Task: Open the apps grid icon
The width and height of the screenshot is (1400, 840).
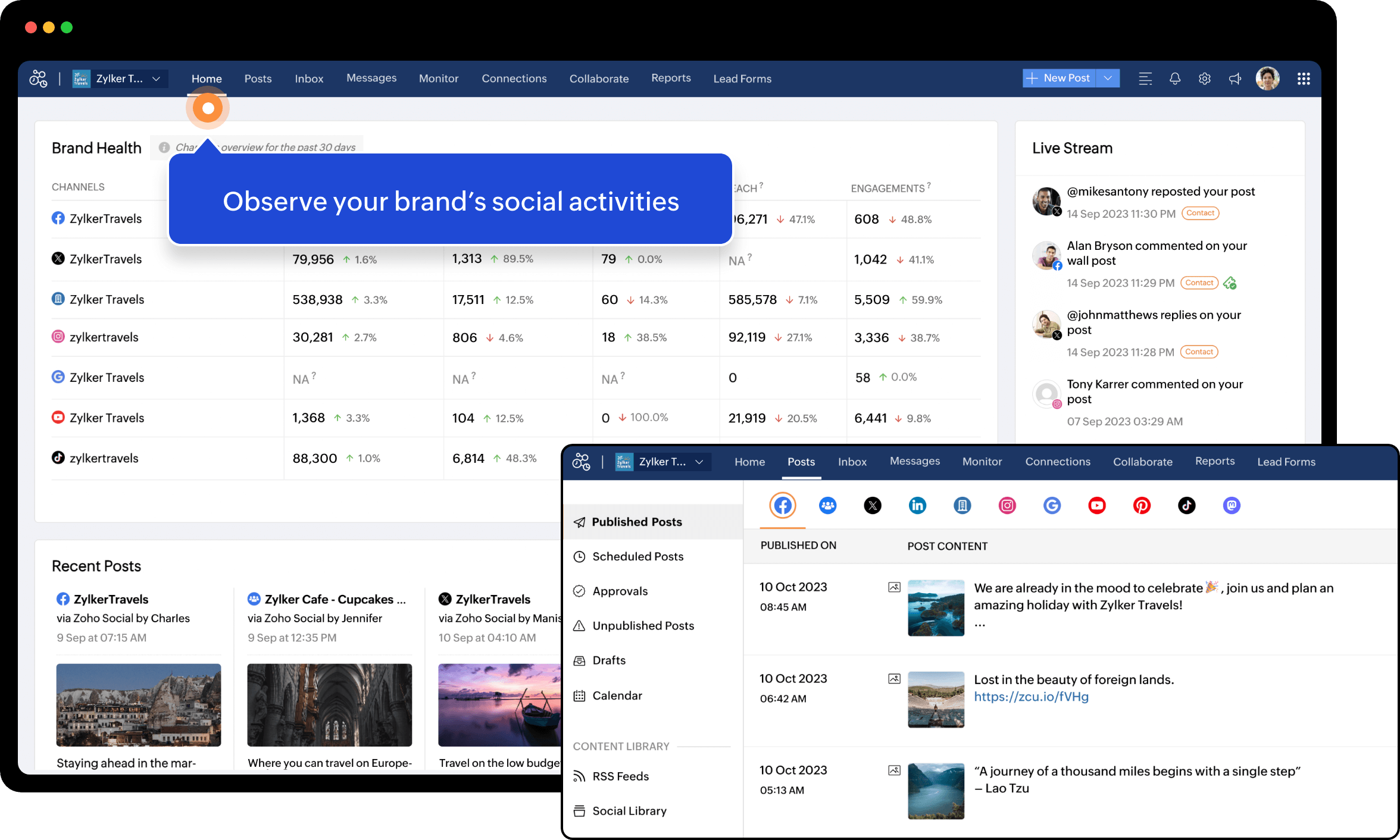Action: point(1303,79)
